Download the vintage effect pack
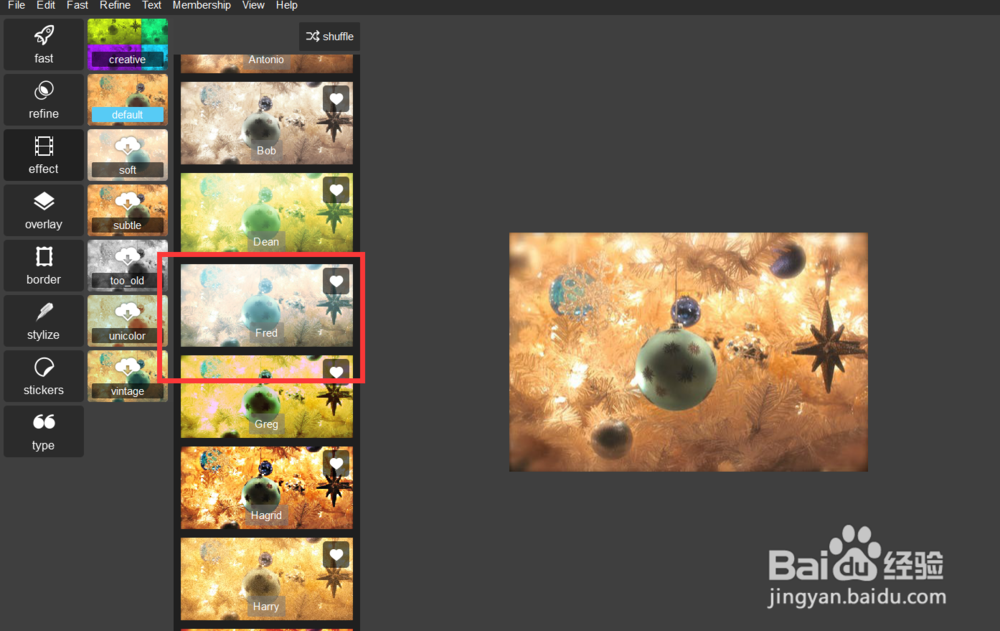This screenshot has width=1000, height=631. point(128,376)
